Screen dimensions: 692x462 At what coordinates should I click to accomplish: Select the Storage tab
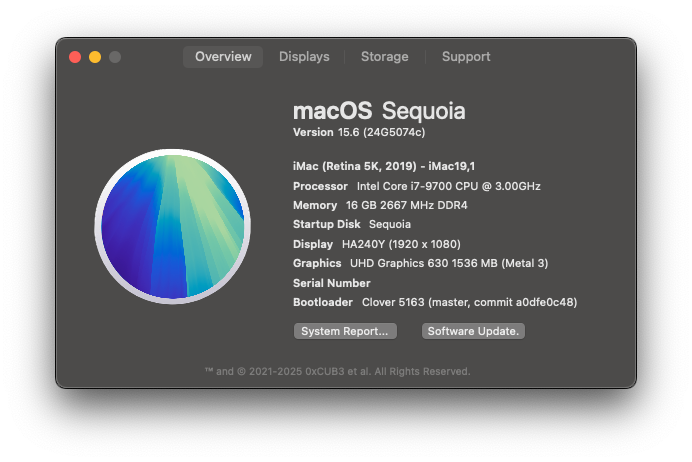click(384, 57)
